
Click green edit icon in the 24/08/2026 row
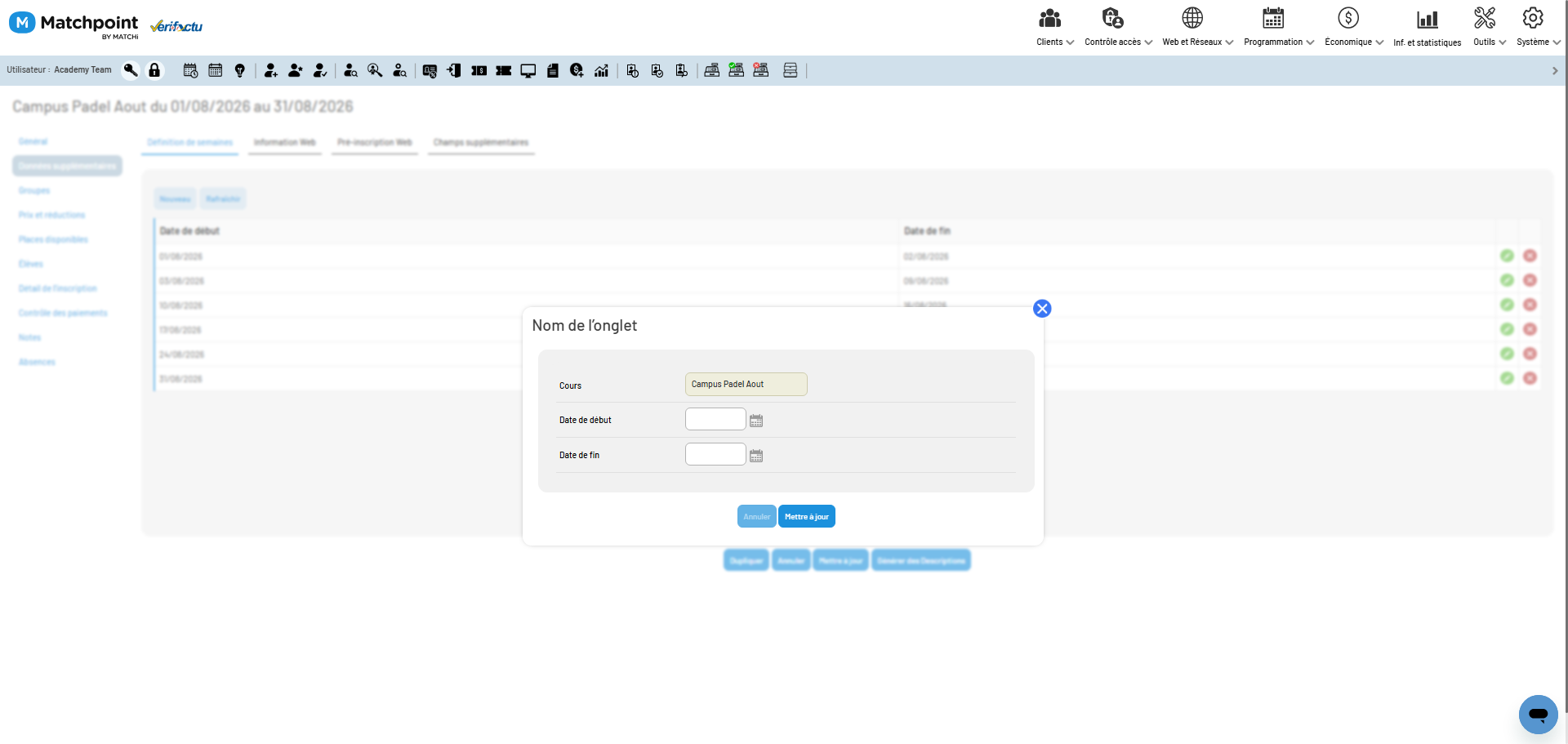(1507, 354)
